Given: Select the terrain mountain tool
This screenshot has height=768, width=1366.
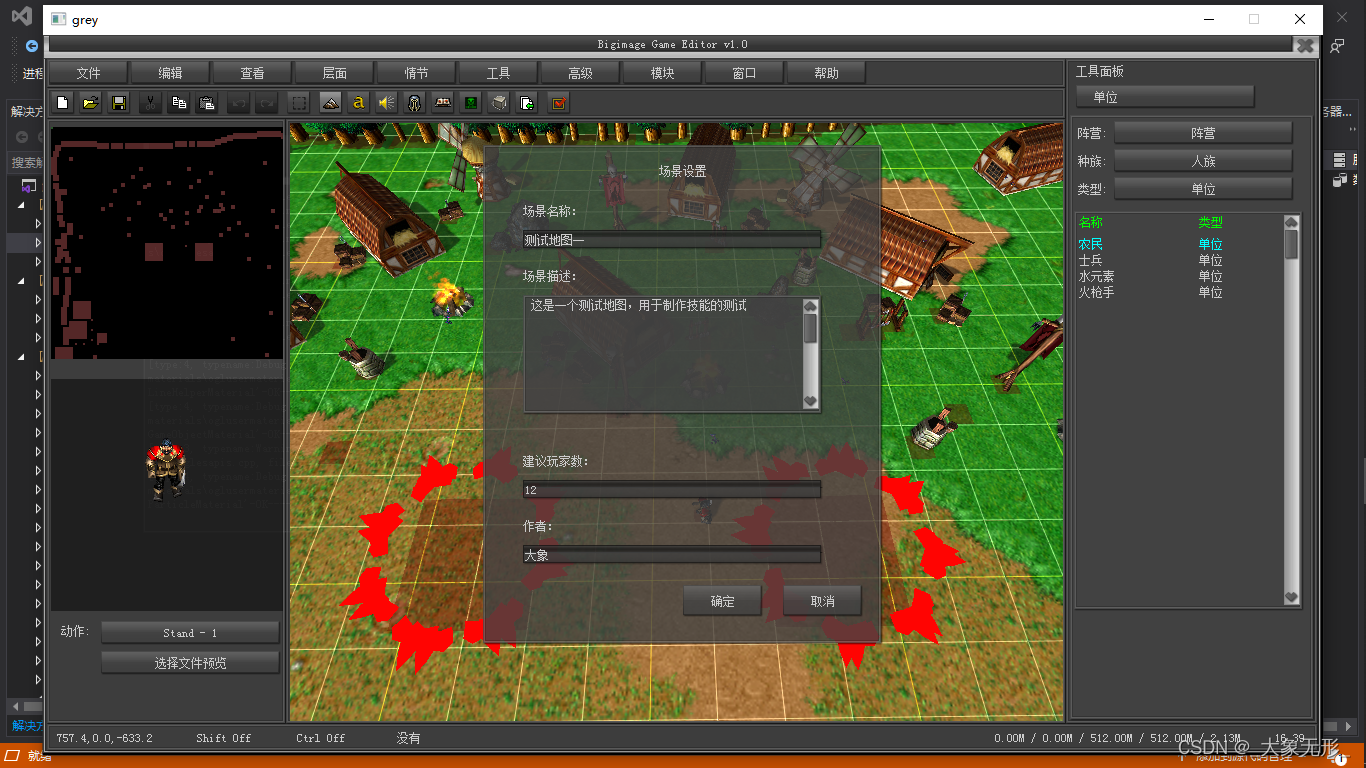Looking at the screenshot, I should click(330, 102).
